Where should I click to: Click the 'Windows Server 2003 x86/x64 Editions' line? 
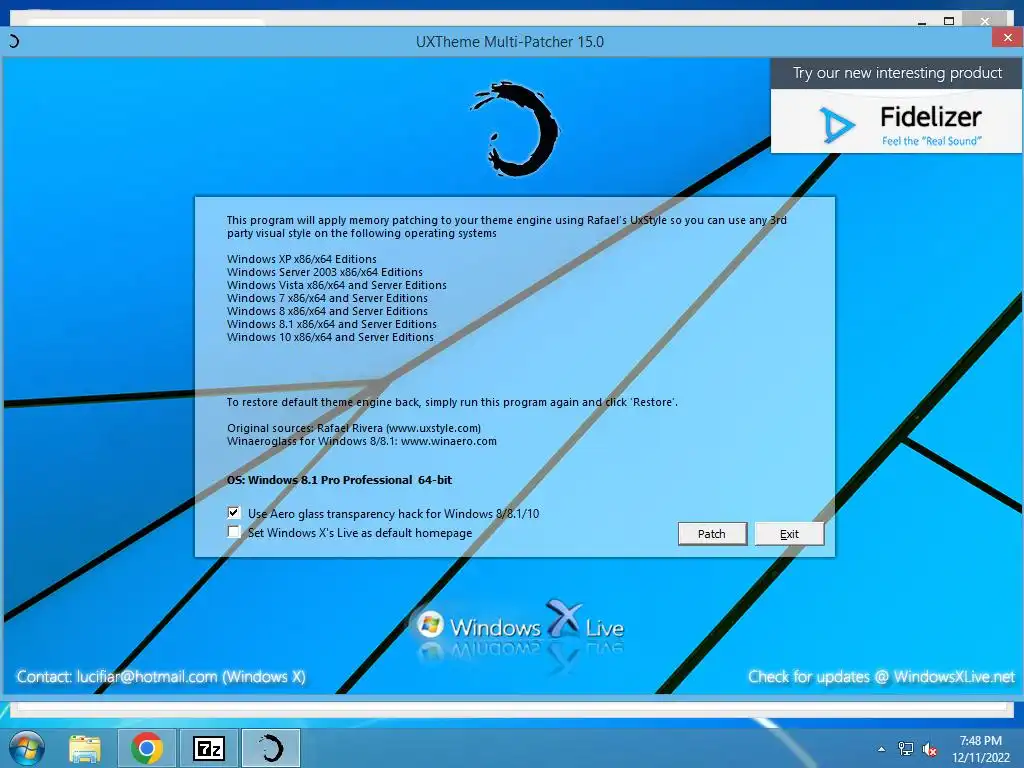325,272
